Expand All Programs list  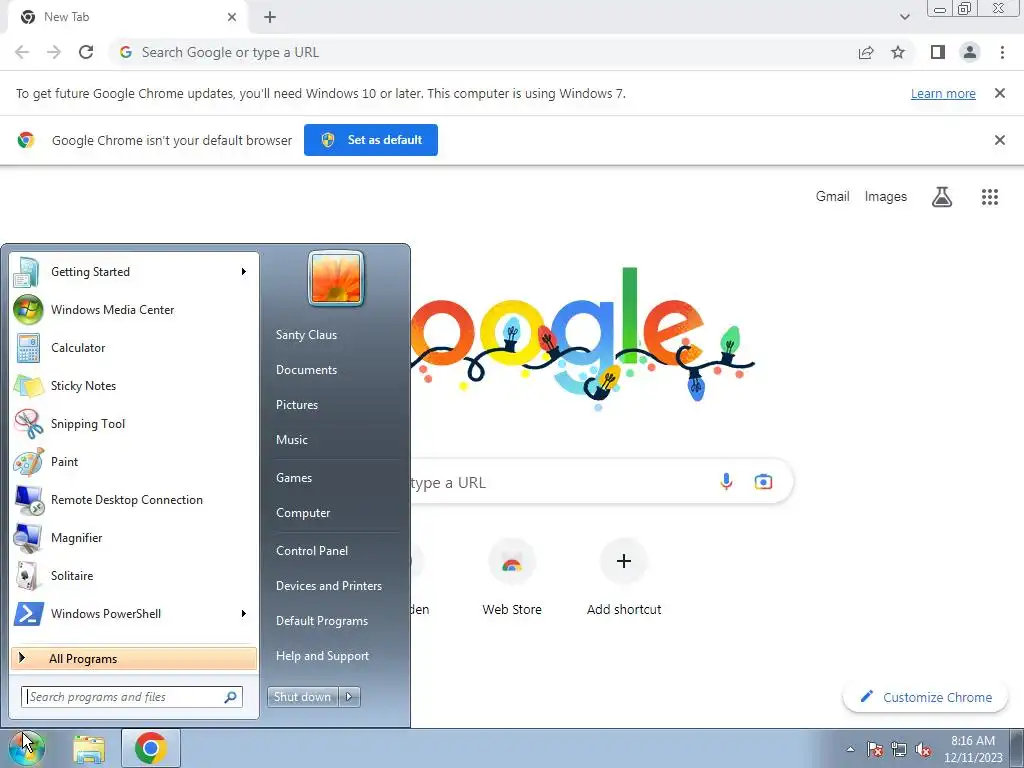tap(134, 658)
